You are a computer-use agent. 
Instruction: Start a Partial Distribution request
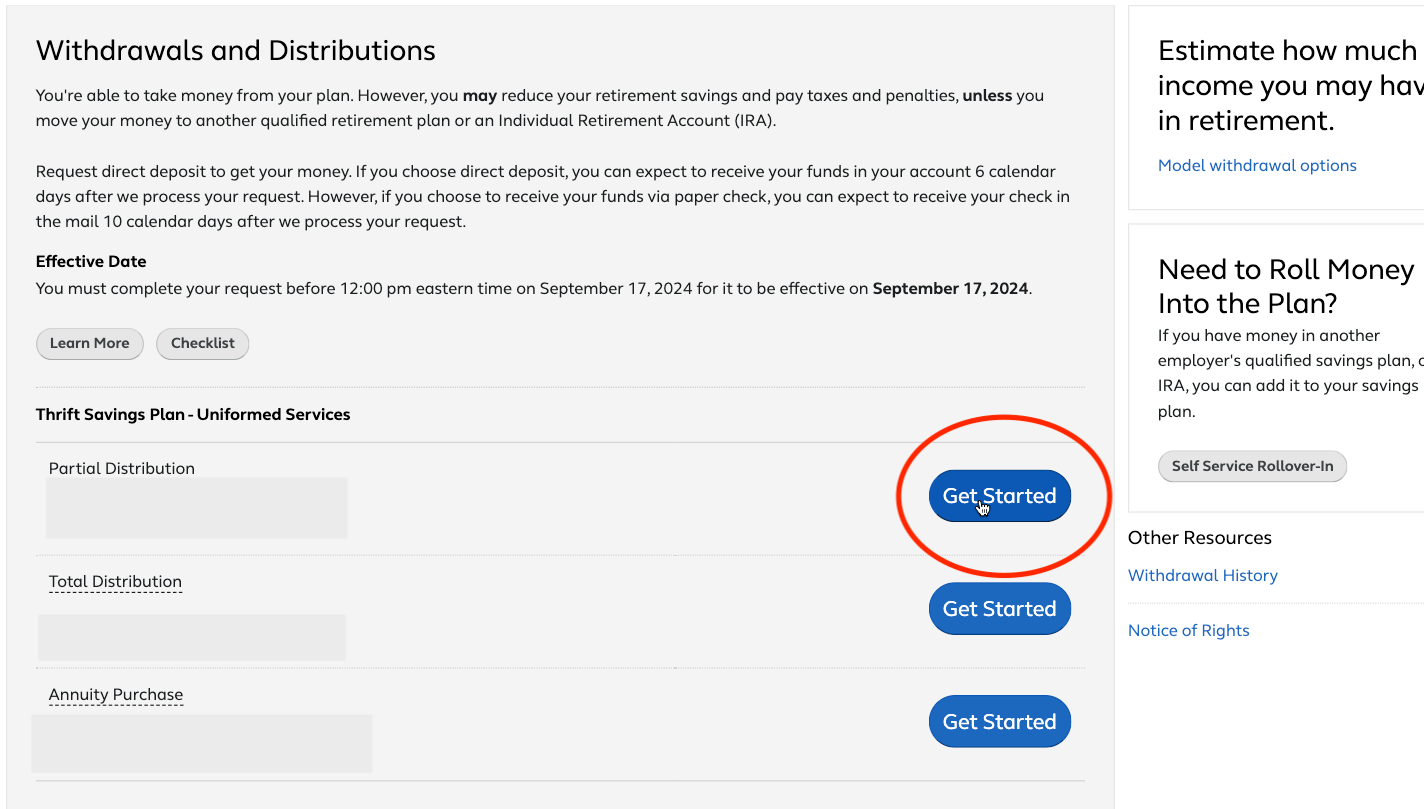(999, 496)
